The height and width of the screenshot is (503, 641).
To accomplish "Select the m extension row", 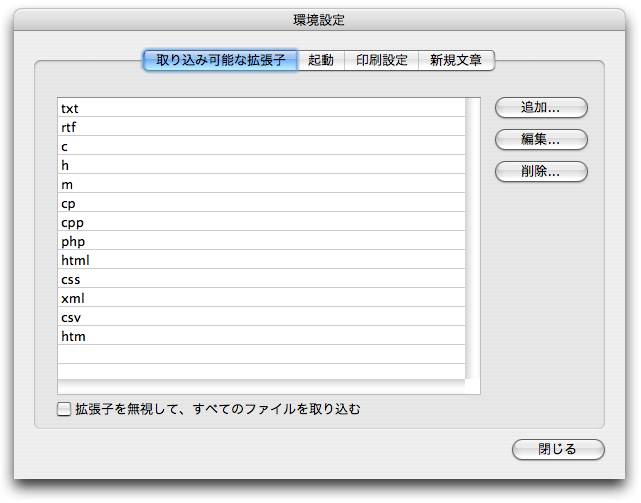I will (260, 184).
